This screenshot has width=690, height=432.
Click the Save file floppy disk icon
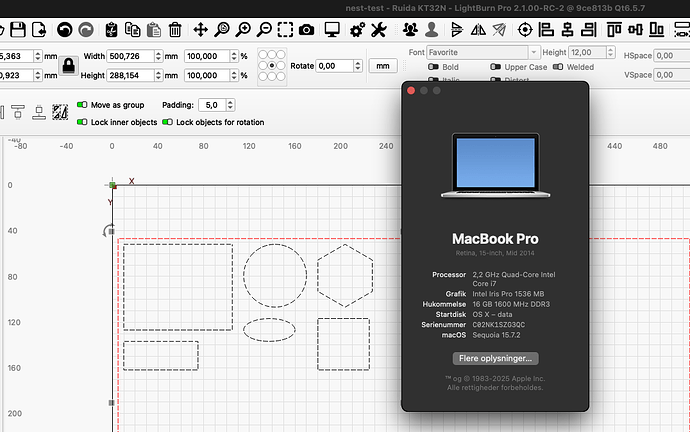click(15, 30)
